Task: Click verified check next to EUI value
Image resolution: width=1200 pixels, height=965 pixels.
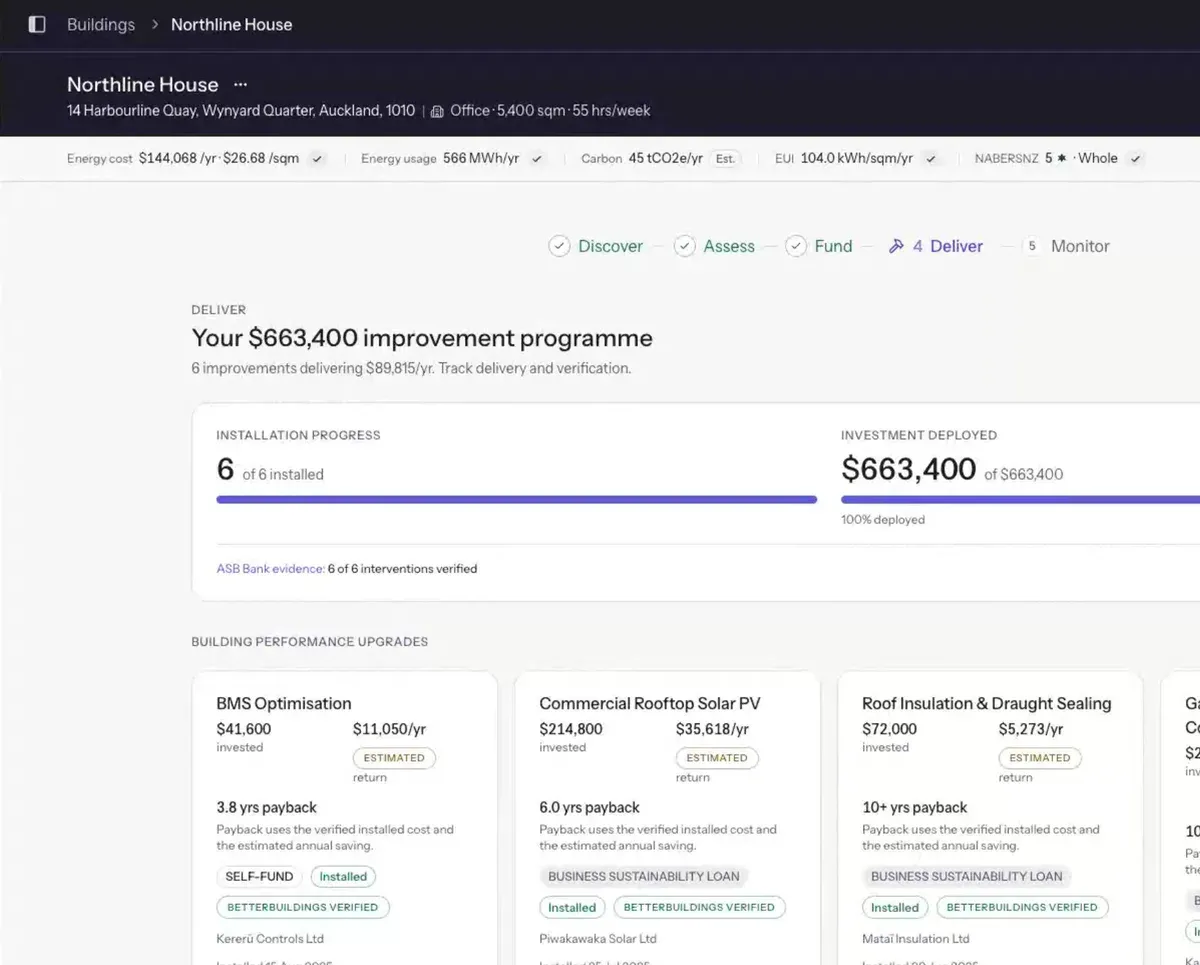Action: click(x=931, y=159)
